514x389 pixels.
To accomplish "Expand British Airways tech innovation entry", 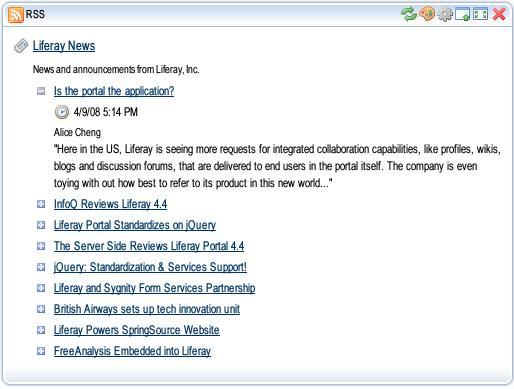I will pos(41,309).
